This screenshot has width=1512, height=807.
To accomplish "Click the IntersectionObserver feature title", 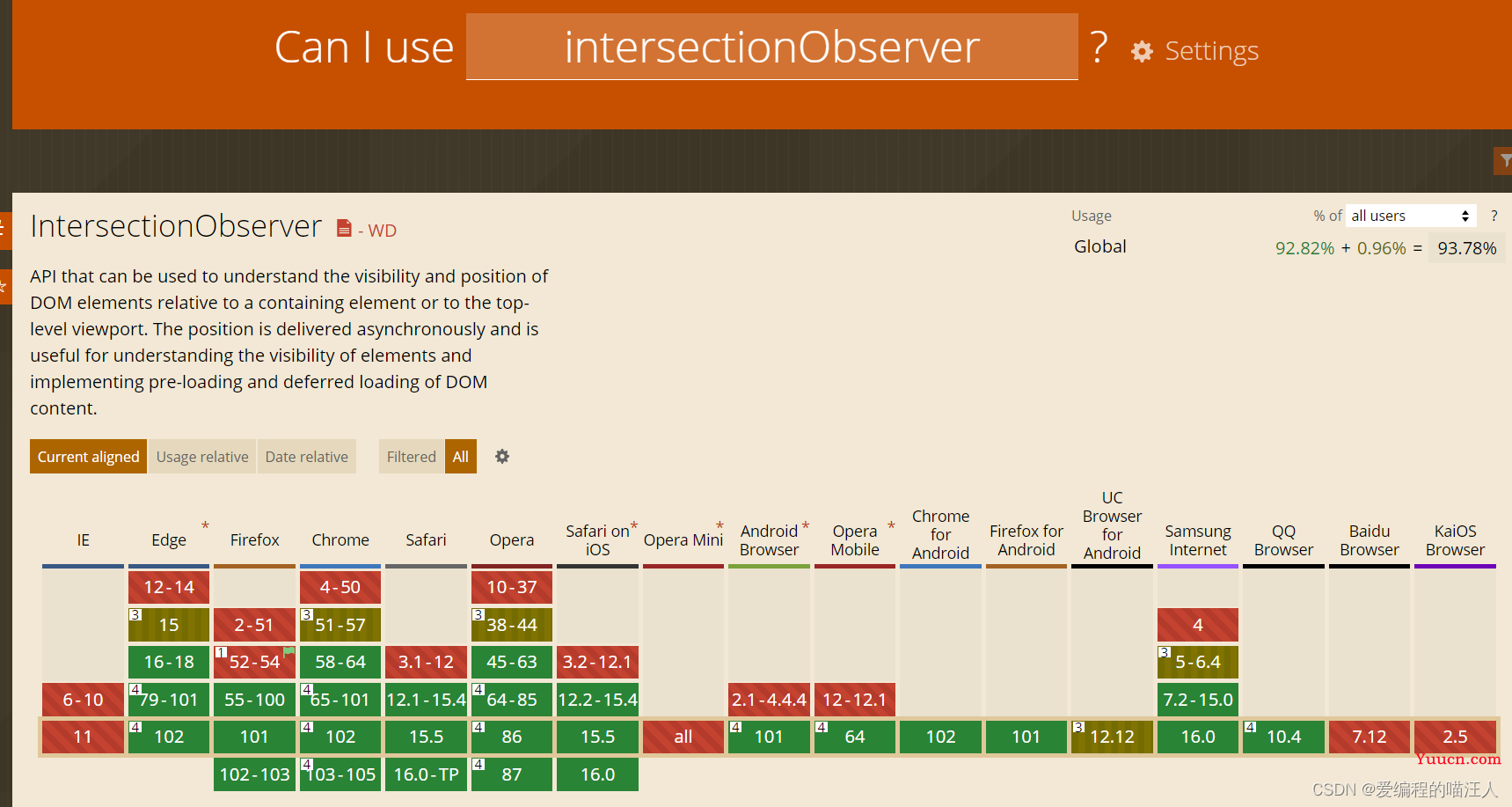I will (176, 226).
